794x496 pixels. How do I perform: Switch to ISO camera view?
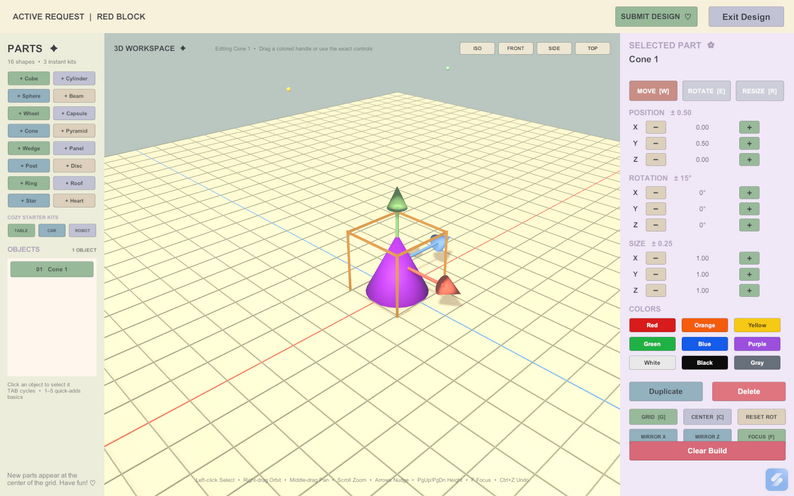pos(477,48)
